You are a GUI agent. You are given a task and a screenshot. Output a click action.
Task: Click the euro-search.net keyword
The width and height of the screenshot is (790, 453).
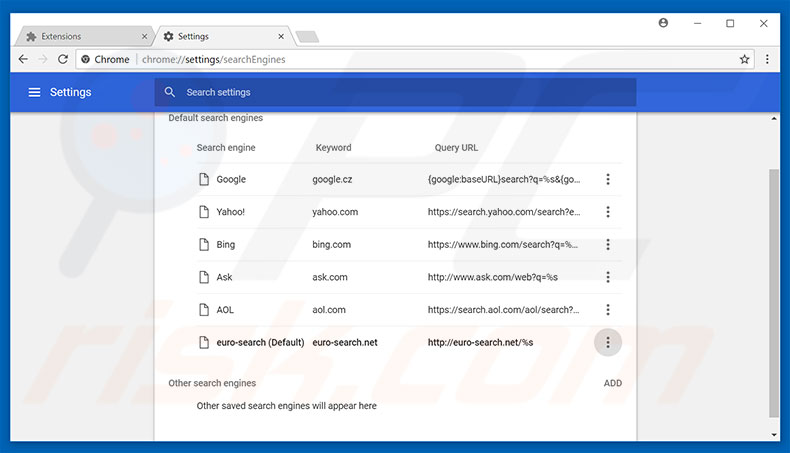[345, 342]
